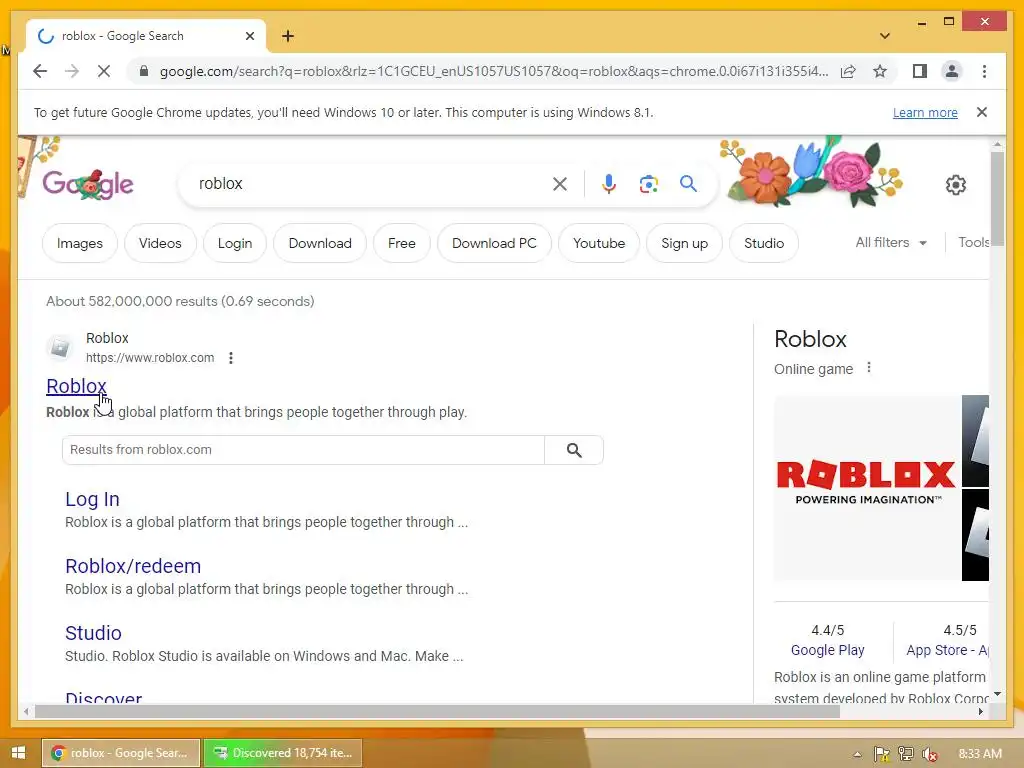Screen dimensions: 1024x768
Task: Close the roblox Google Search tab
Action: pyautogui.click(x=249, y=36)
